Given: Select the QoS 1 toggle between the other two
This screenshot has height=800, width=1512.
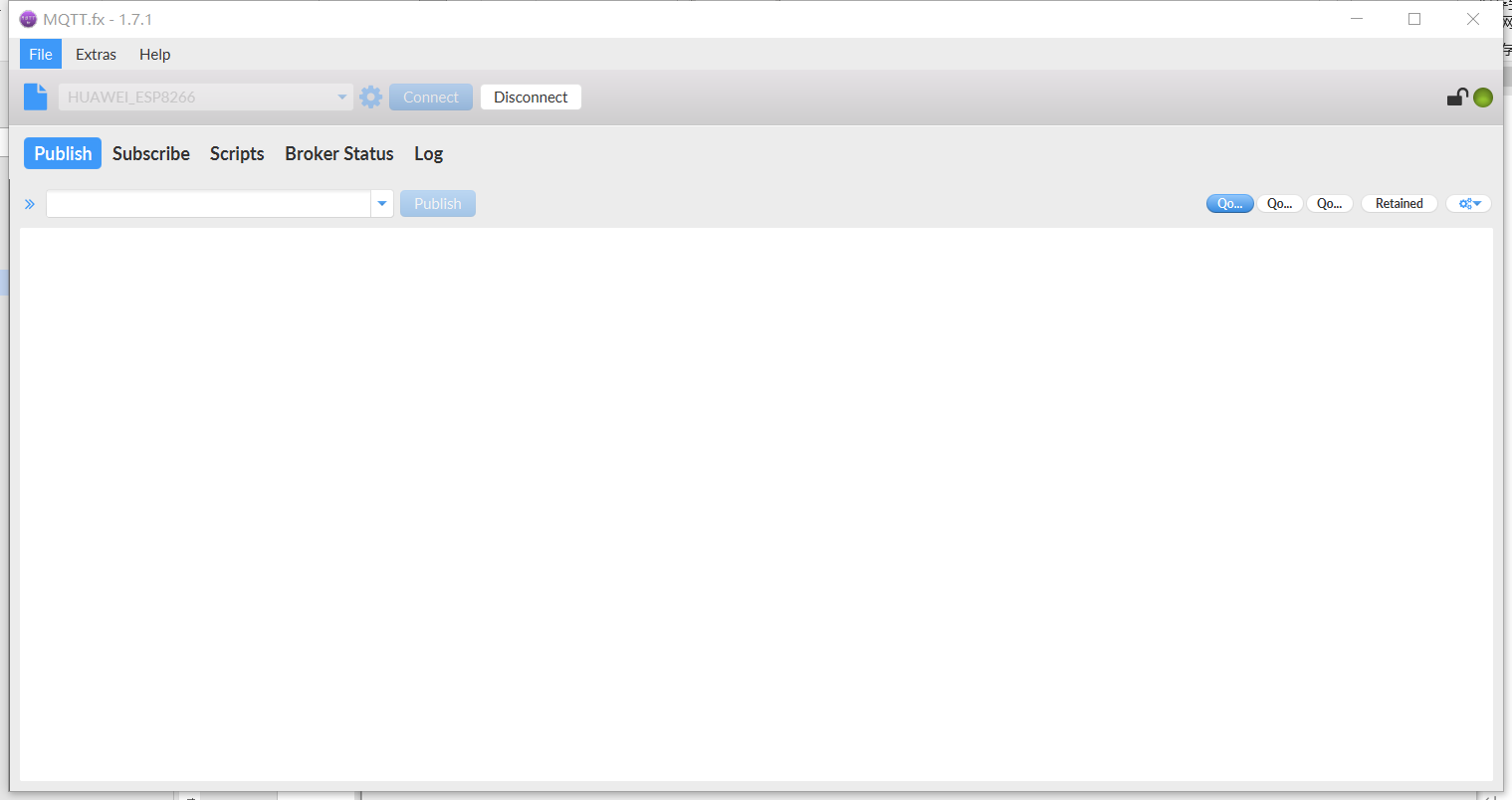Looking at the screenshot, I should (1280, 203).
